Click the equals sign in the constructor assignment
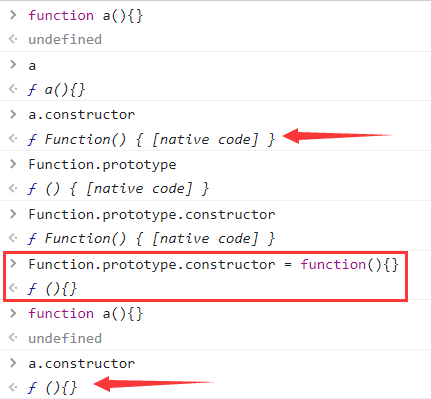Viewport: 431px width, 399px height. [288, 265]
